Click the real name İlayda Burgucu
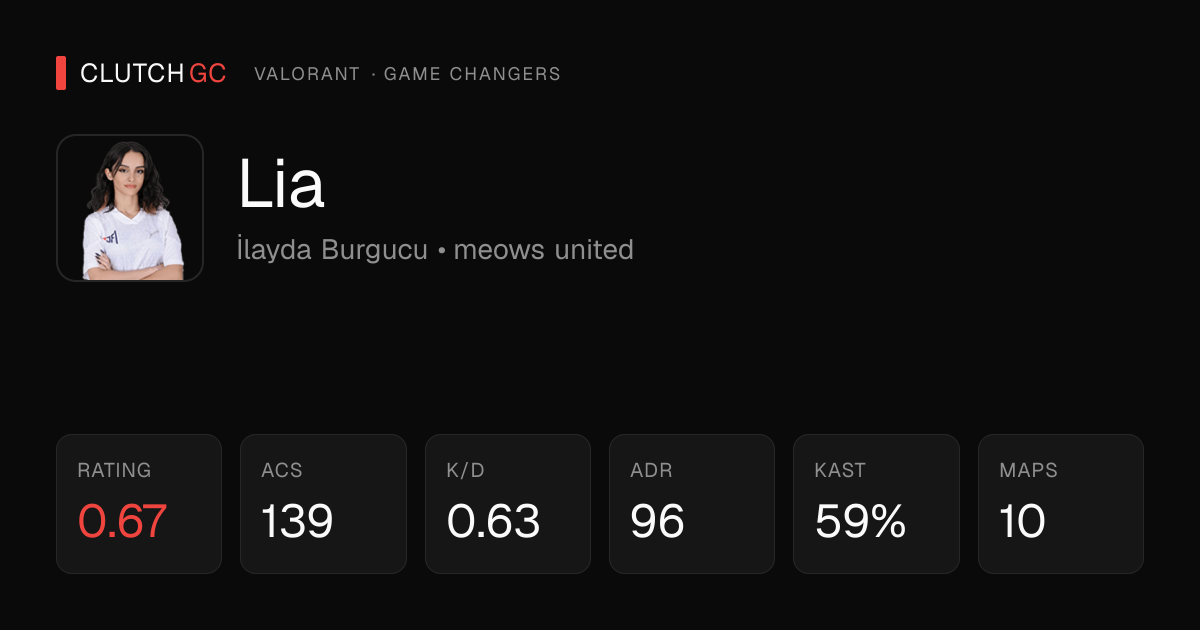The image size is (1200, 630). (333, 249)
